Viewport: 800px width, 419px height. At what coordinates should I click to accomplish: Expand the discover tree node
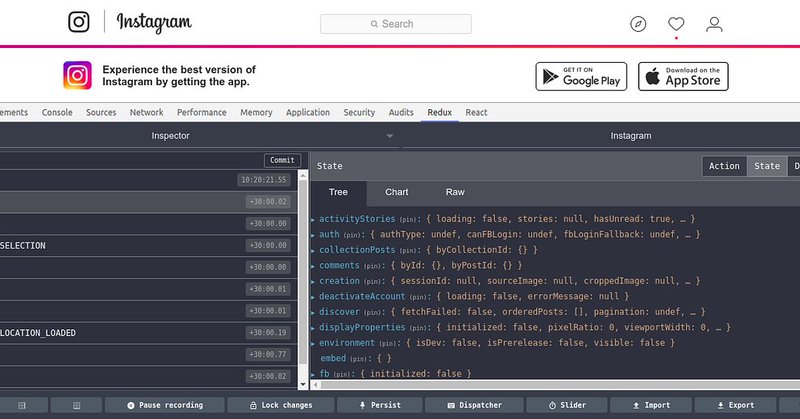[313, 312]
